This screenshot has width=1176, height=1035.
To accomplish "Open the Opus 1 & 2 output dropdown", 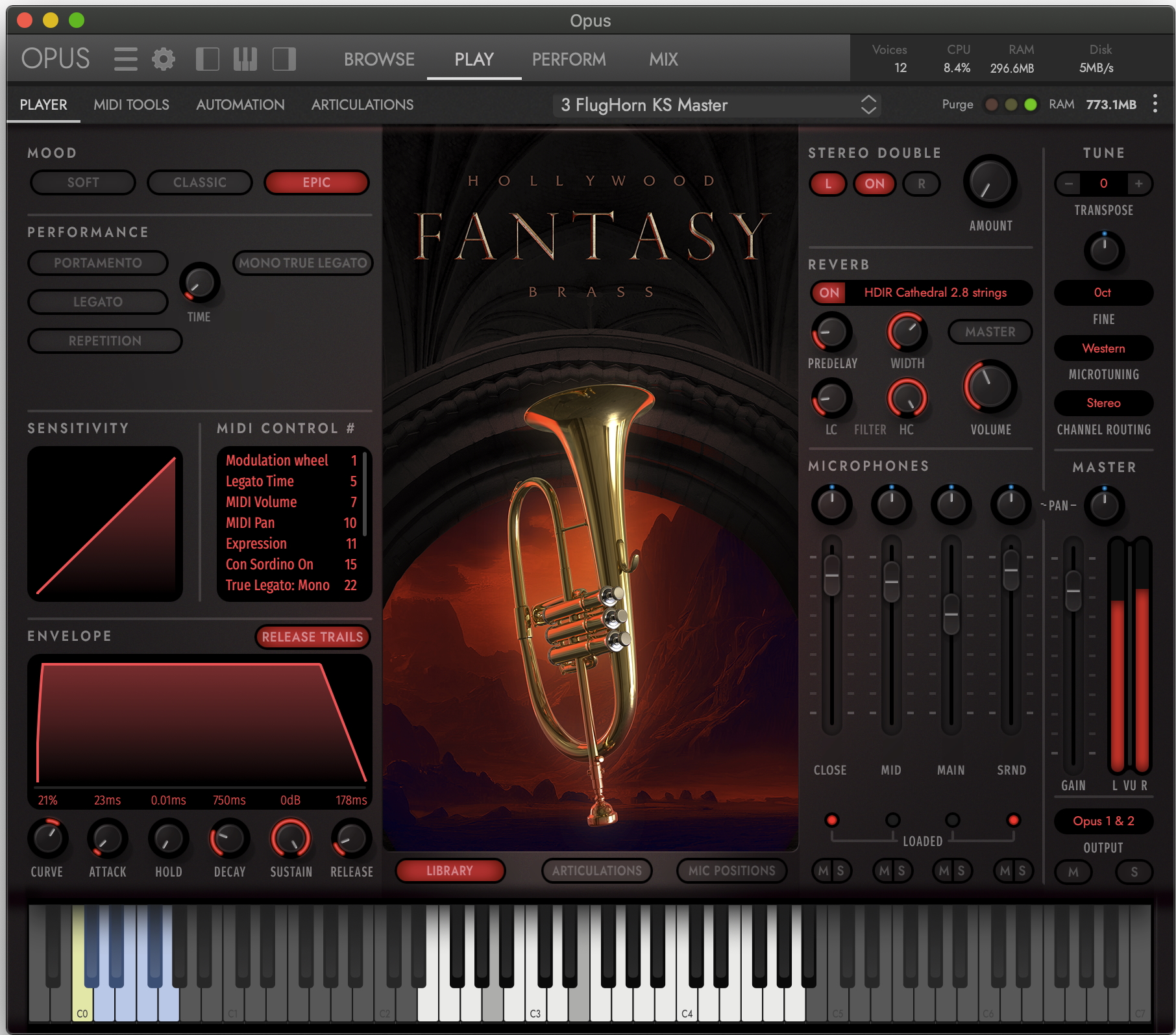I will 1103,821.
